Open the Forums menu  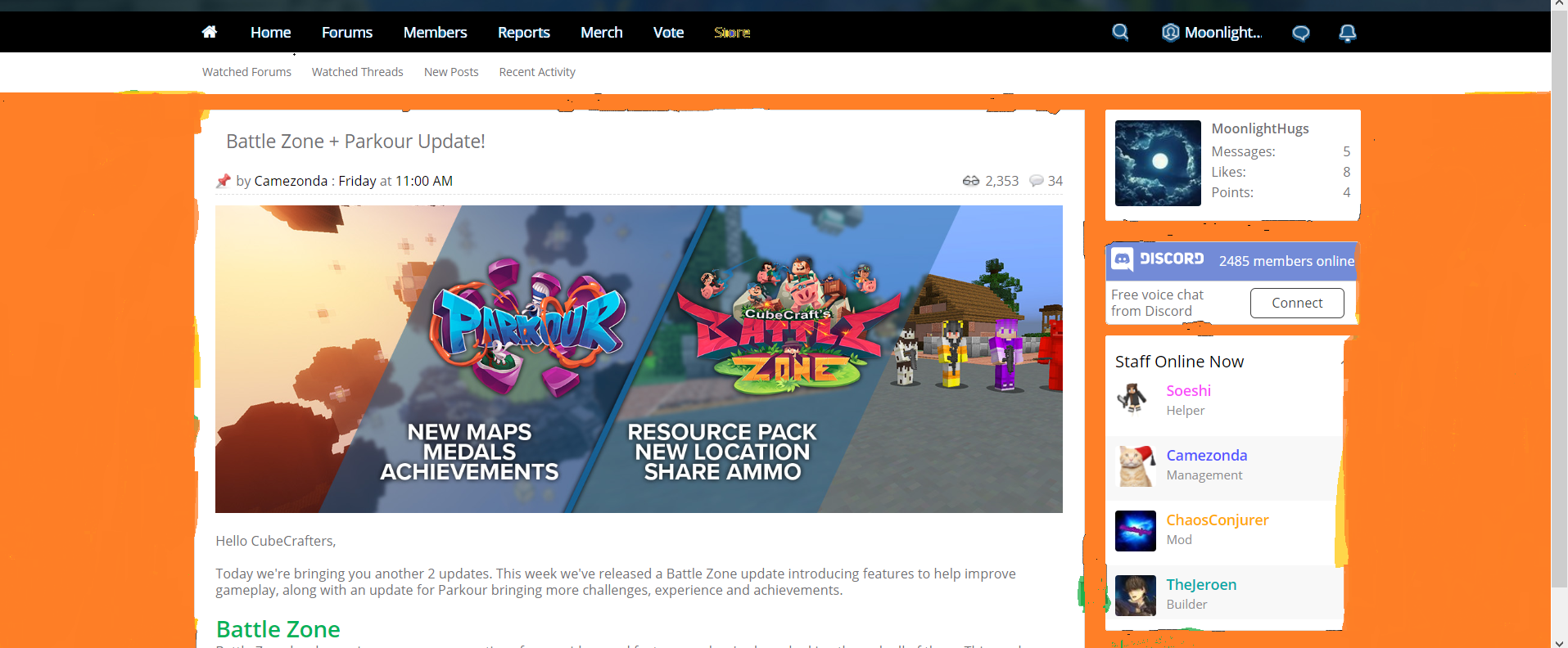click(x=346, y=33)
